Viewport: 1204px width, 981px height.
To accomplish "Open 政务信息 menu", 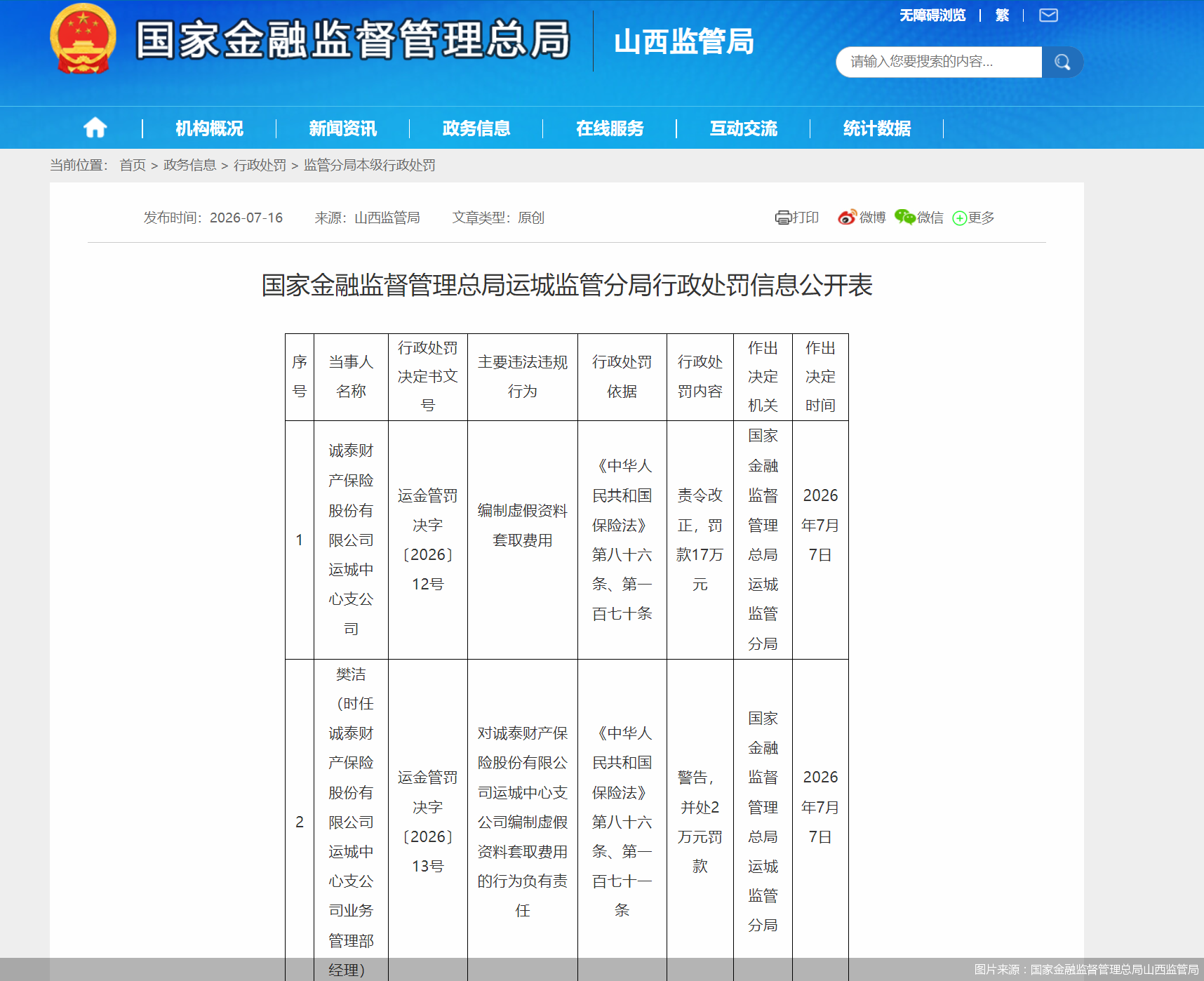I will (x=476, y=128).
